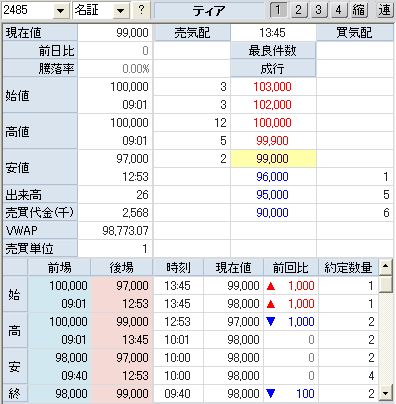Screen dimensions: 396x404
Task: Click the red up arrow at 13:45 99,000
Action: (271, 286)
